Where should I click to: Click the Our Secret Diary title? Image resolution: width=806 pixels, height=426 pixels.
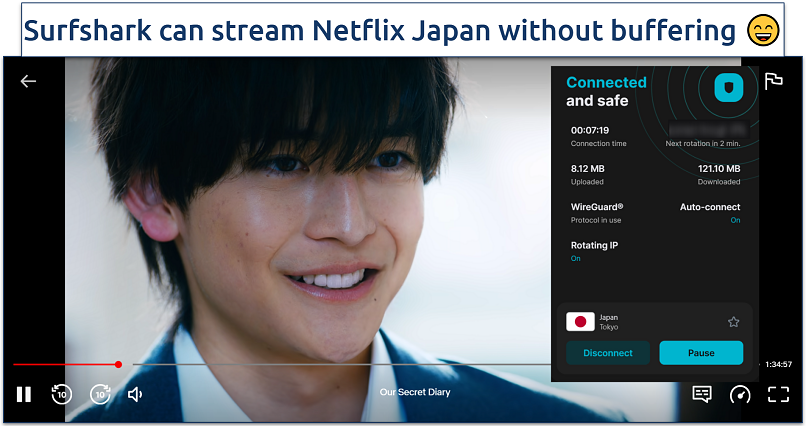(x=415, y=392)
